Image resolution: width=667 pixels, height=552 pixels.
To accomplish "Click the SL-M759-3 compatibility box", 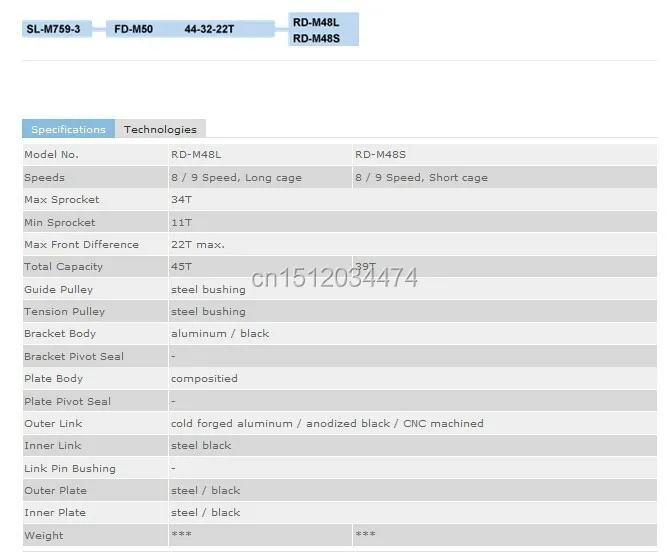I will click(57, 29).
